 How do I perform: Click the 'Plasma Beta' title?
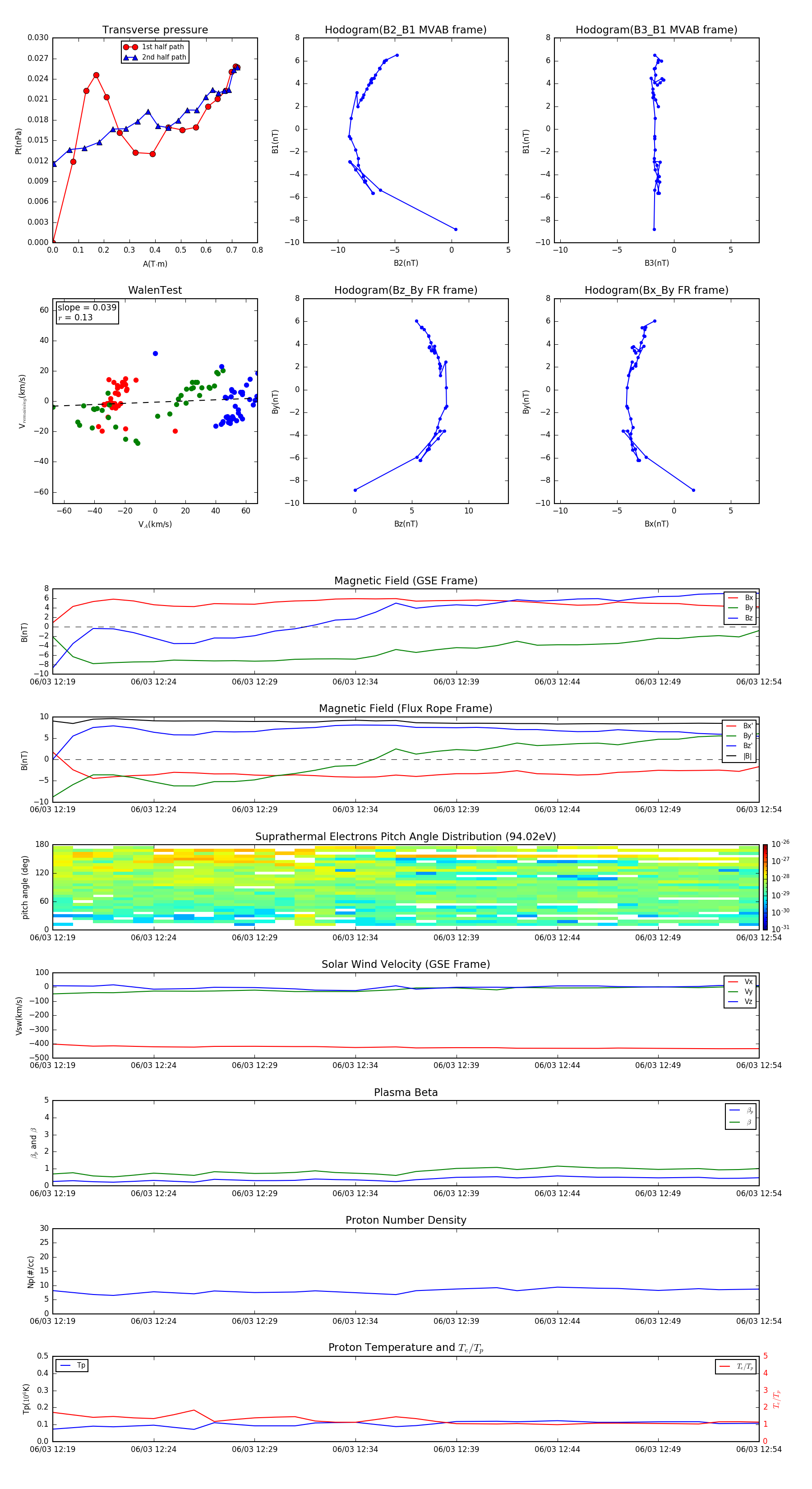click(x=406, y=1093)
